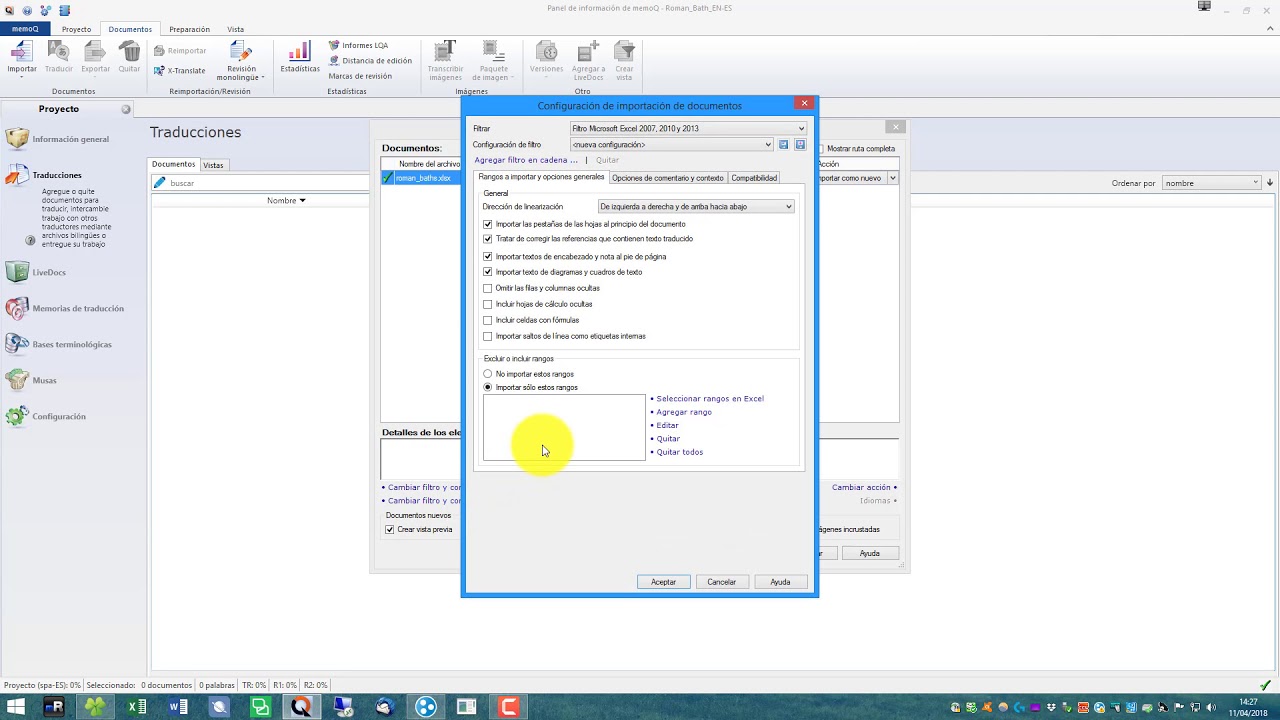Viewport: 1280px width, 720px height.
Task: Open the Proyecto ribbon tab
Action: pyautogui.click(x=76, y=29)
